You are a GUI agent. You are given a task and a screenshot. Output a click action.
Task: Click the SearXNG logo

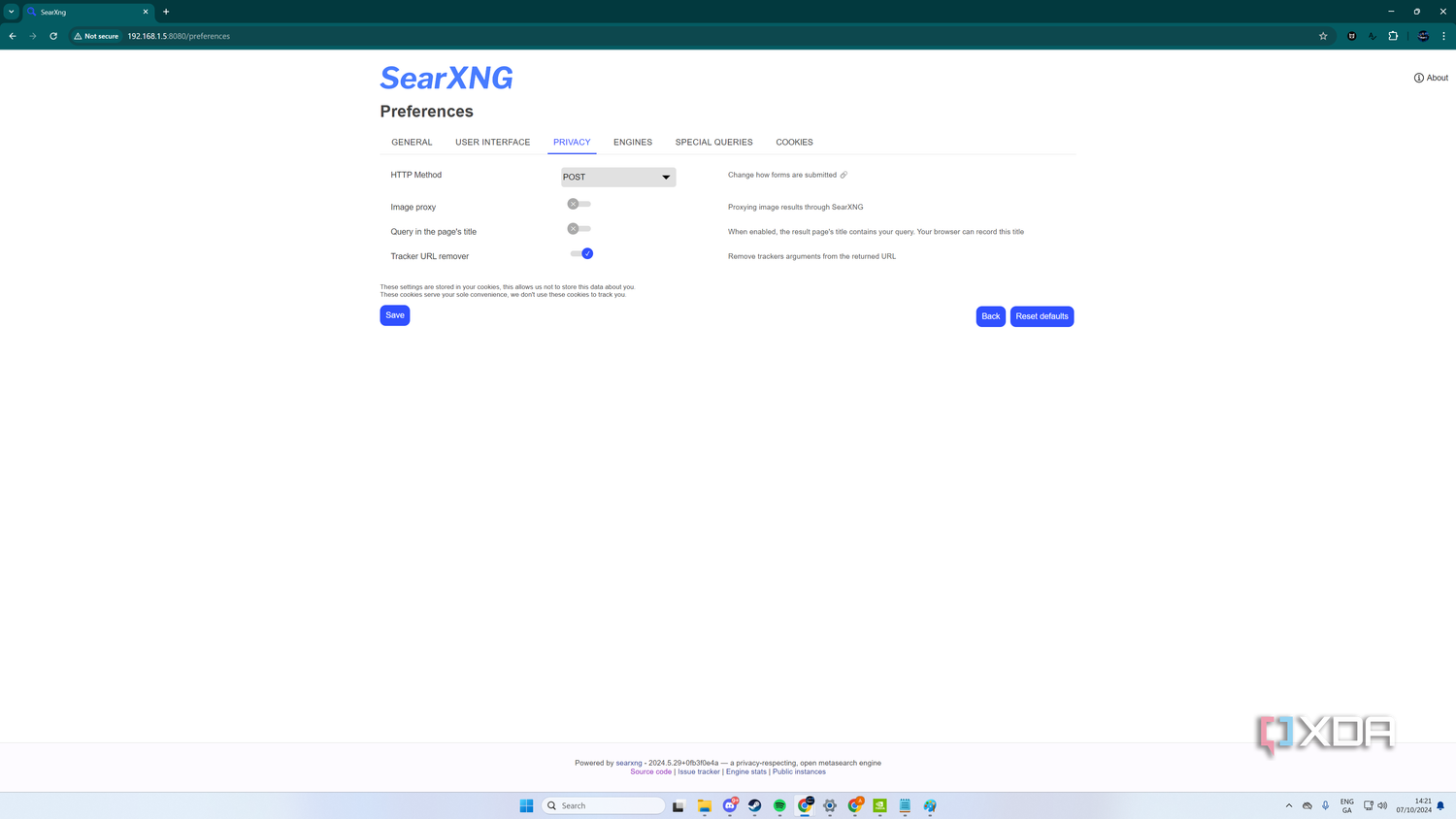pos(447,78)
